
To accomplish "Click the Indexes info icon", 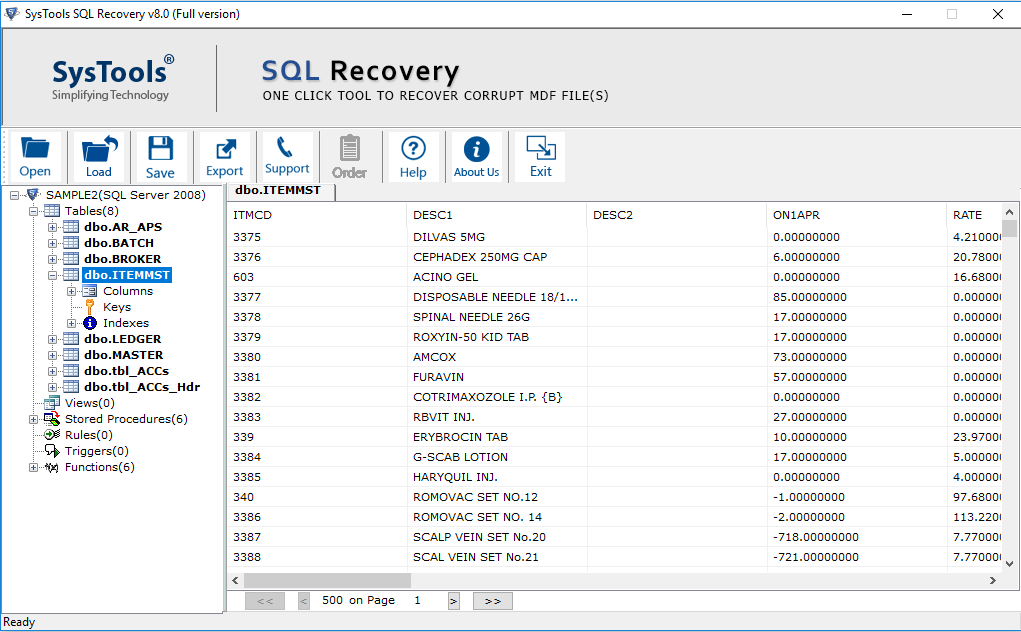I will 90,323.
